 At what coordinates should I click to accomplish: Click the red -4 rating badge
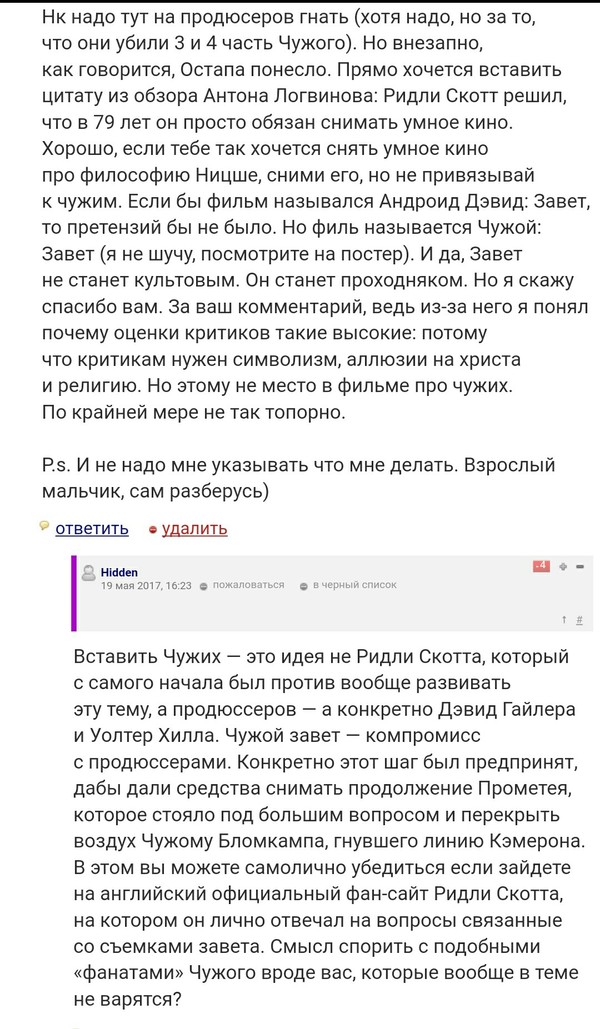click(x=541, y=567)
